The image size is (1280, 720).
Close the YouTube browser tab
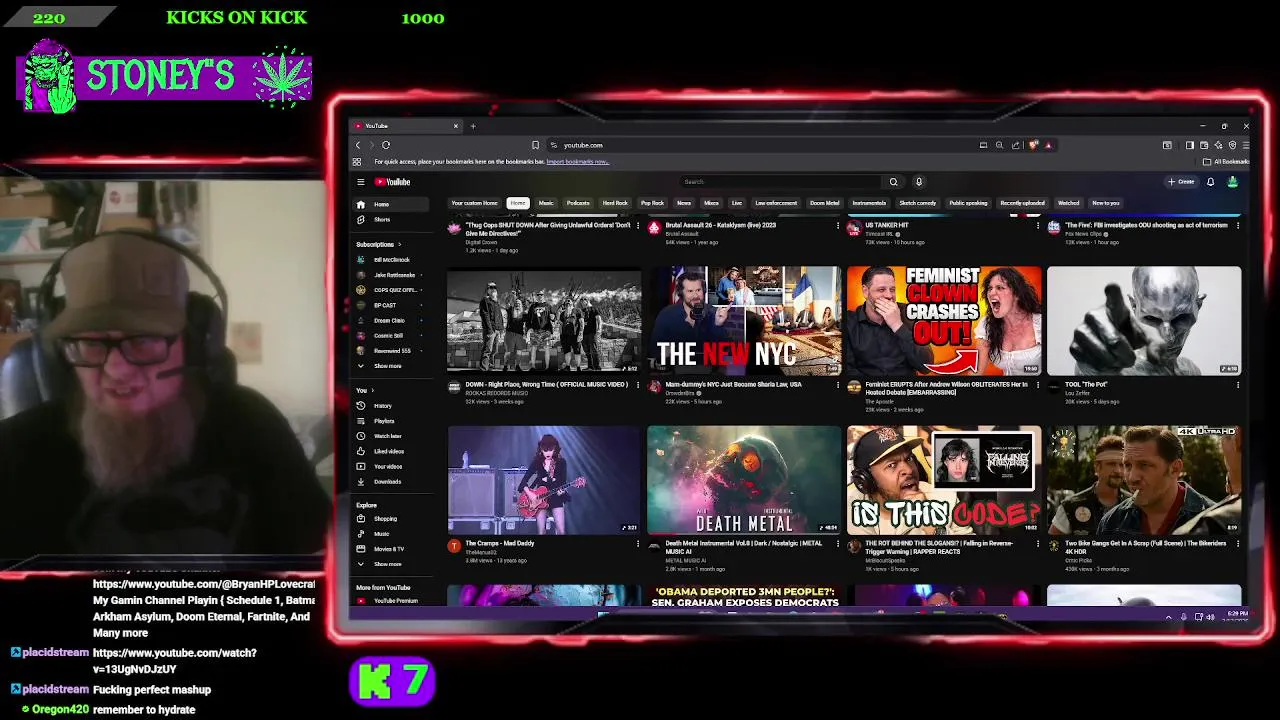coord(456,126)
